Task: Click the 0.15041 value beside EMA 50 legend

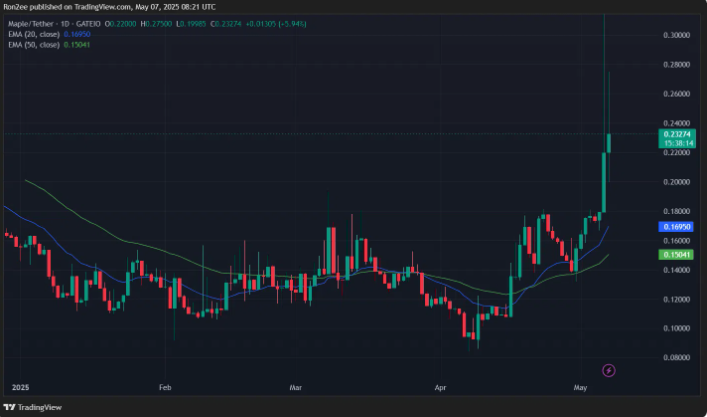Action: (77, 45)
